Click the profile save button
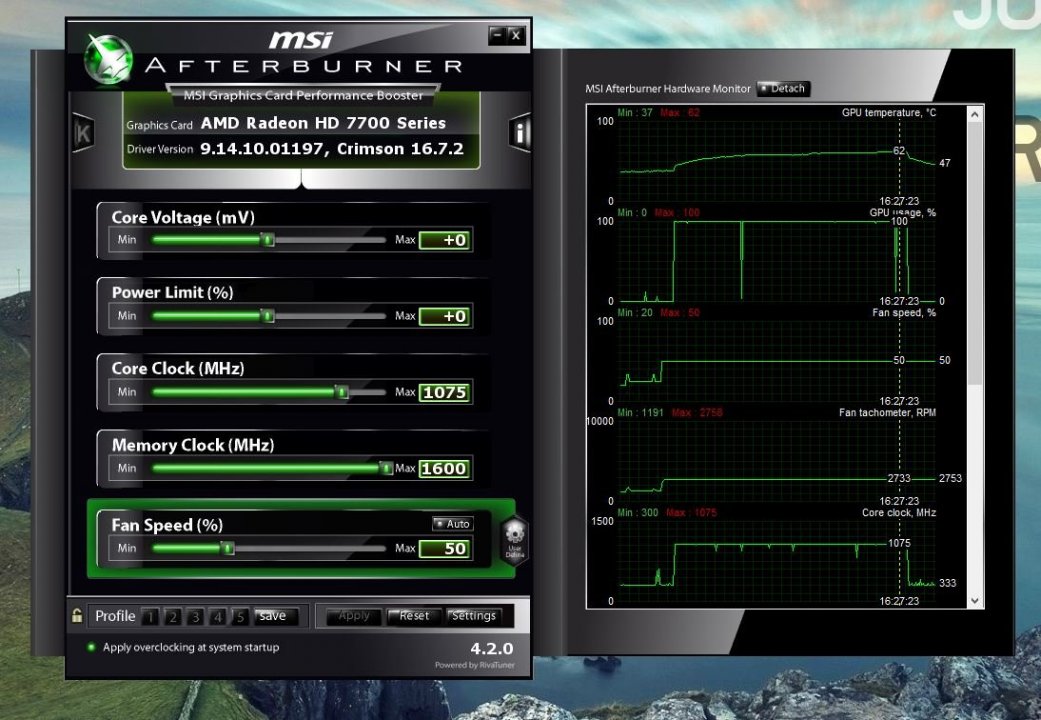The image size is (1041, 720). pyautogui.click(x=274, y=616)
